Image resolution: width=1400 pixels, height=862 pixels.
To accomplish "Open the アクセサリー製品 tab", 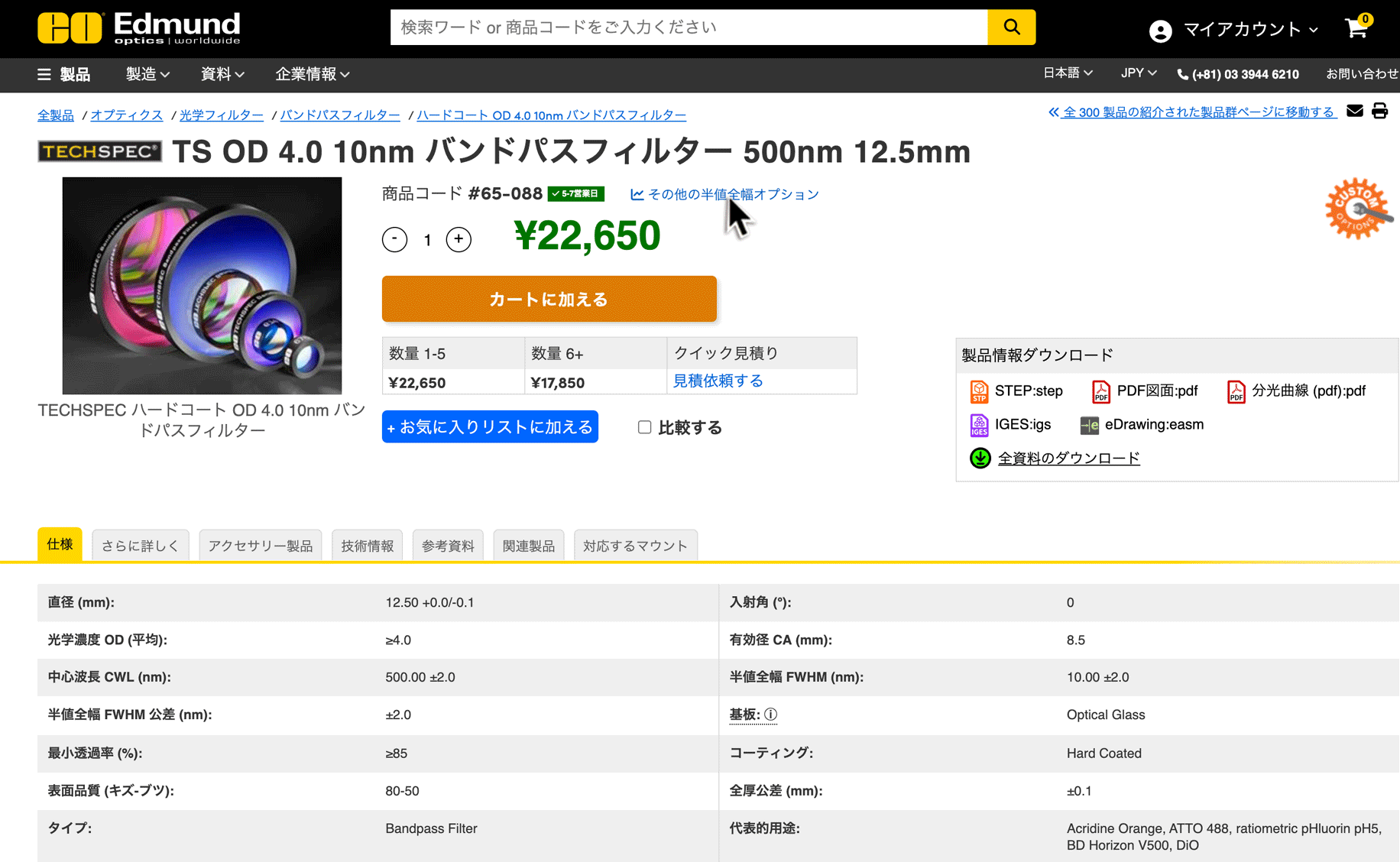I will tap(260, 546).
